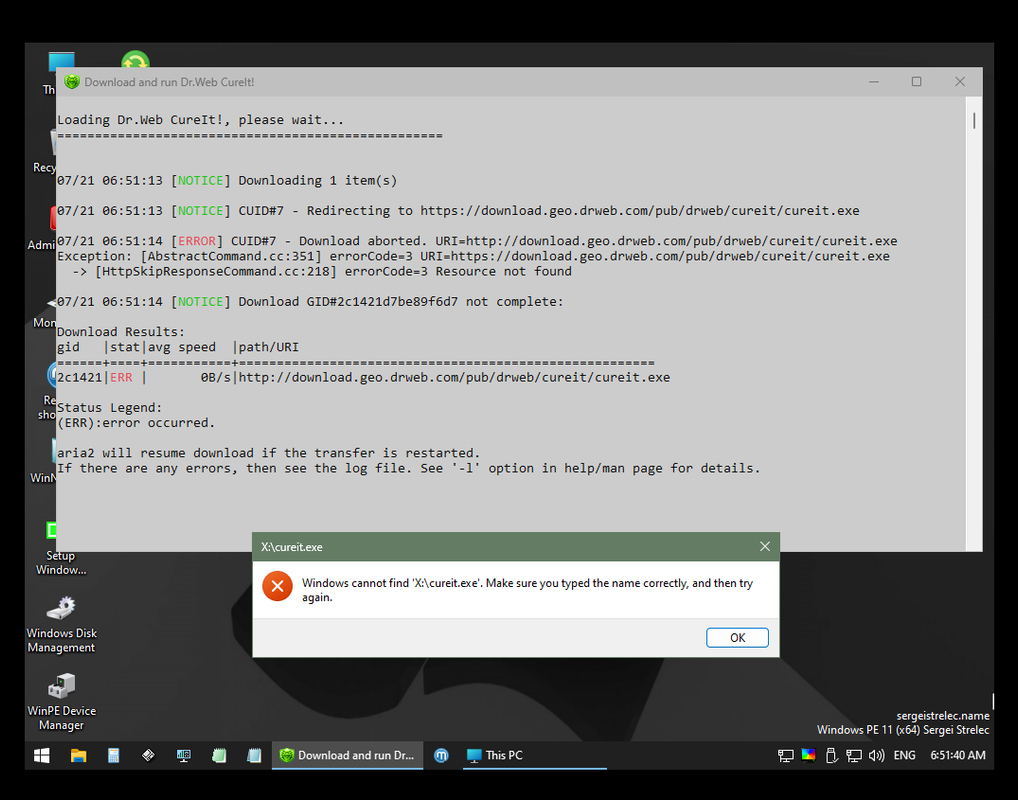Image resolution: width=1018 pixels, height=800 pixels.
Task: Click OK in the cureit.exe error dialog
Action: [737, 638]
